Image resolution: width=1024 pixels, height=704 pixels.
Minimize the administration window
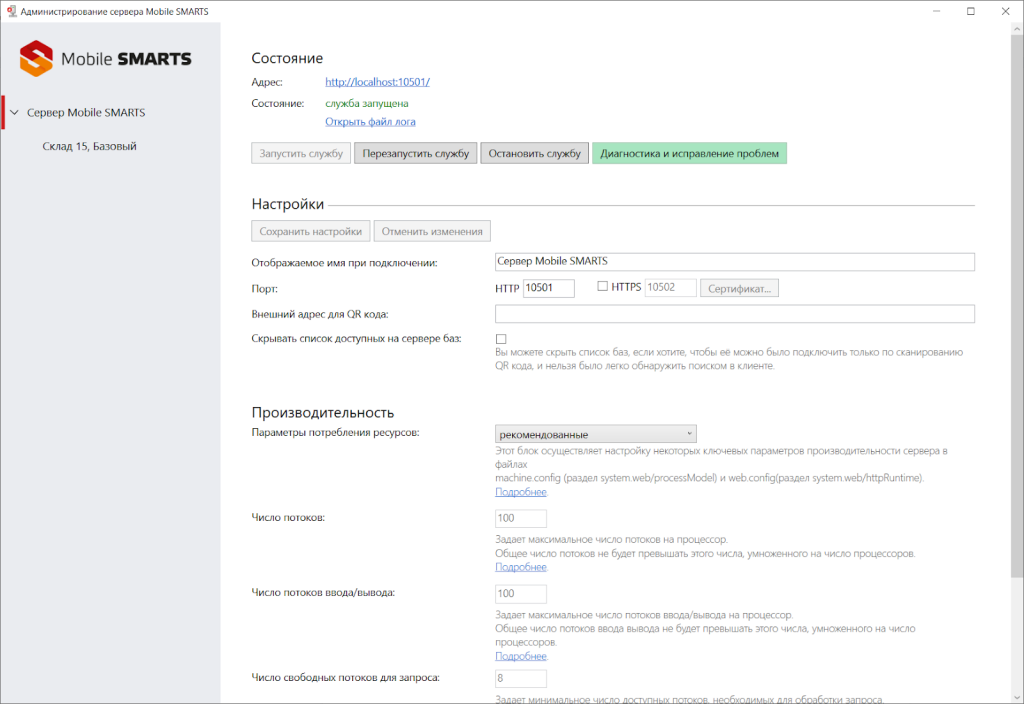936,11
